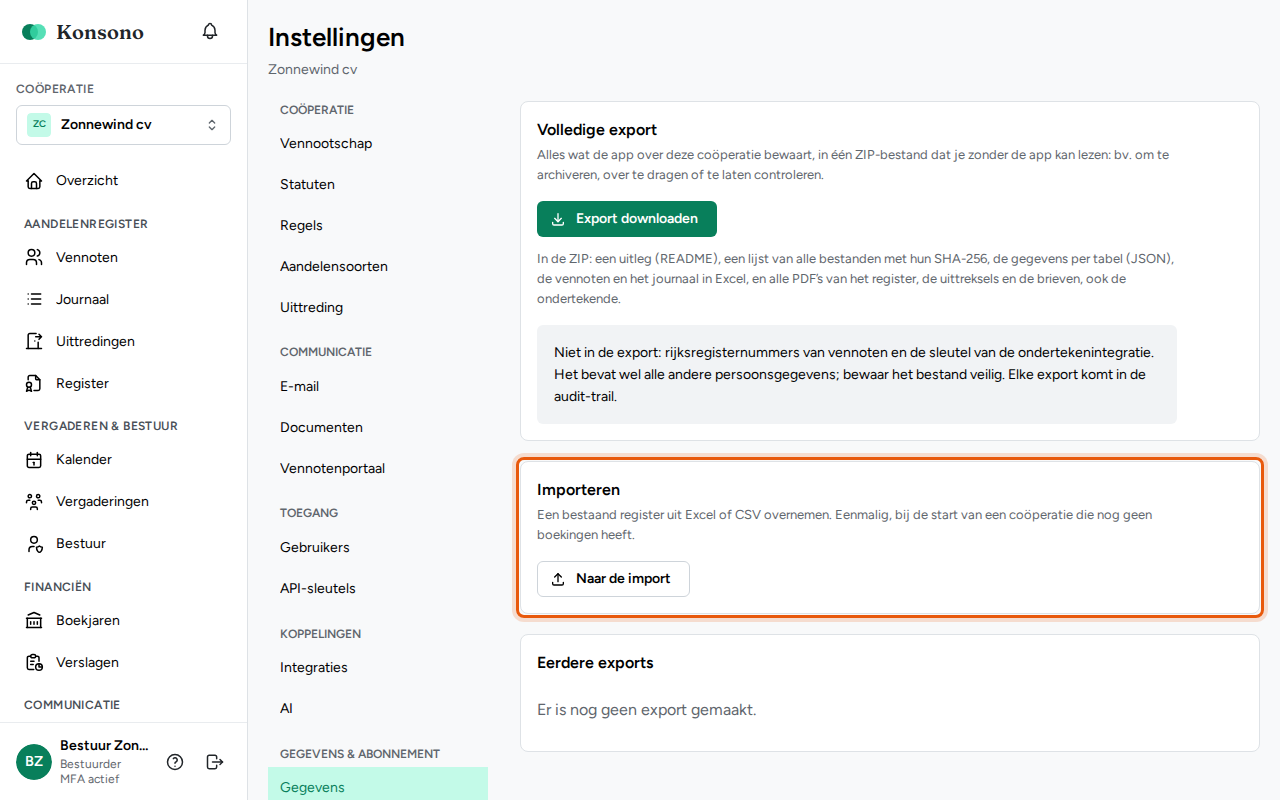Screen dimensions: 1280x800
Task: Go to Regels settings
Action: 378,226
